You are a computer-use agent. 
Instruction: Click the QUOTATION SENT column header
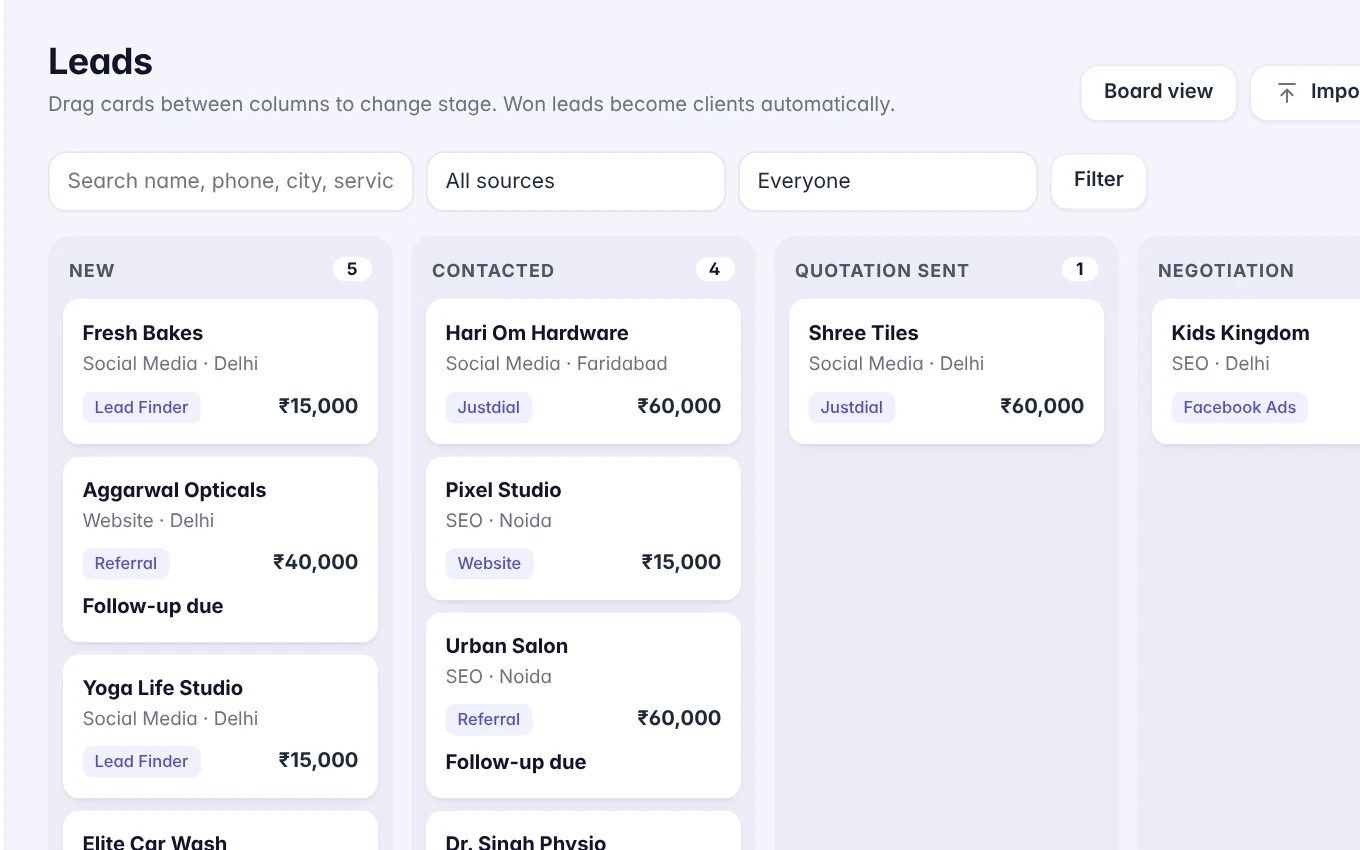point(882,271)
